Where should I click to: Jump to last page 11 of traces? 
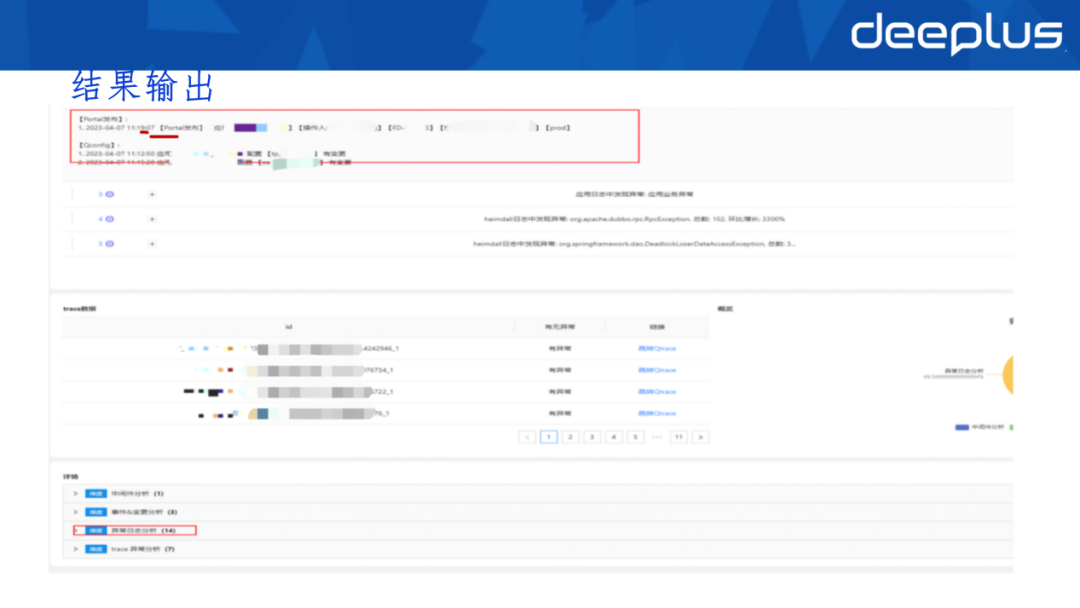[679, 437]
